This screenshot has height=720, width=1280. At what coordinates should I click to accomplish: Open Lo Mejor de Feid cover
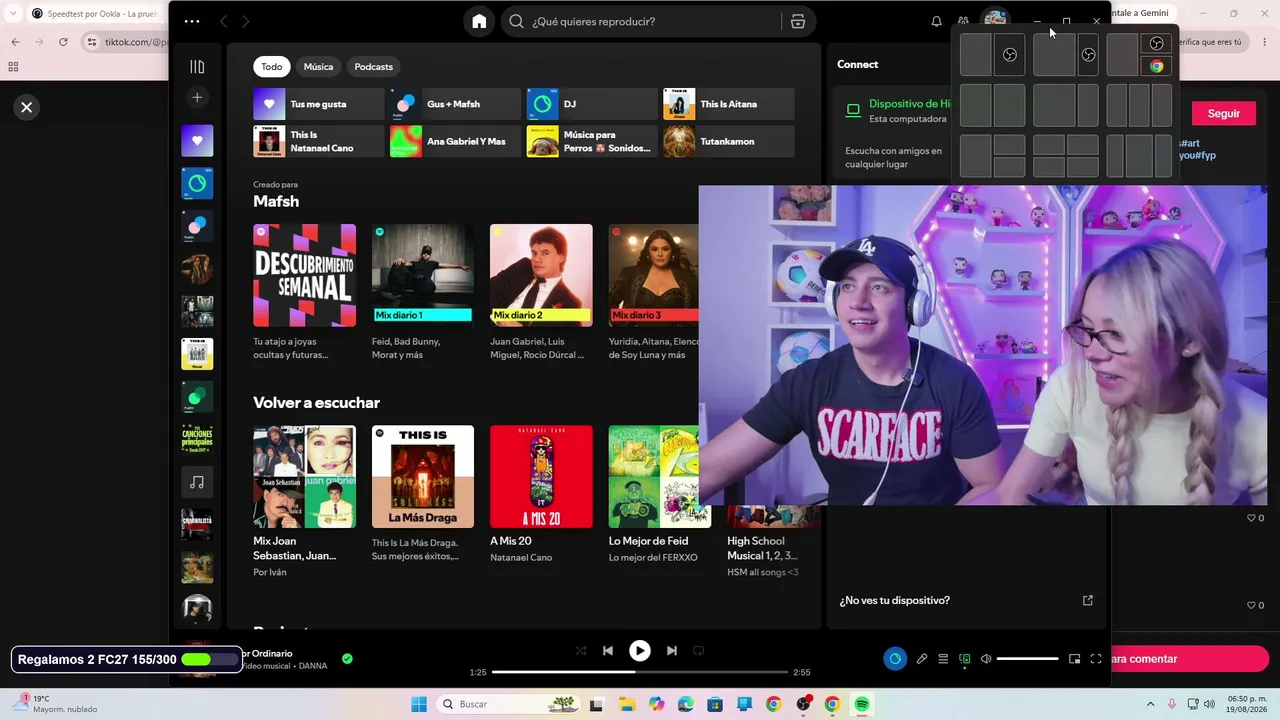pyautogui.click(x=659, y=477)
